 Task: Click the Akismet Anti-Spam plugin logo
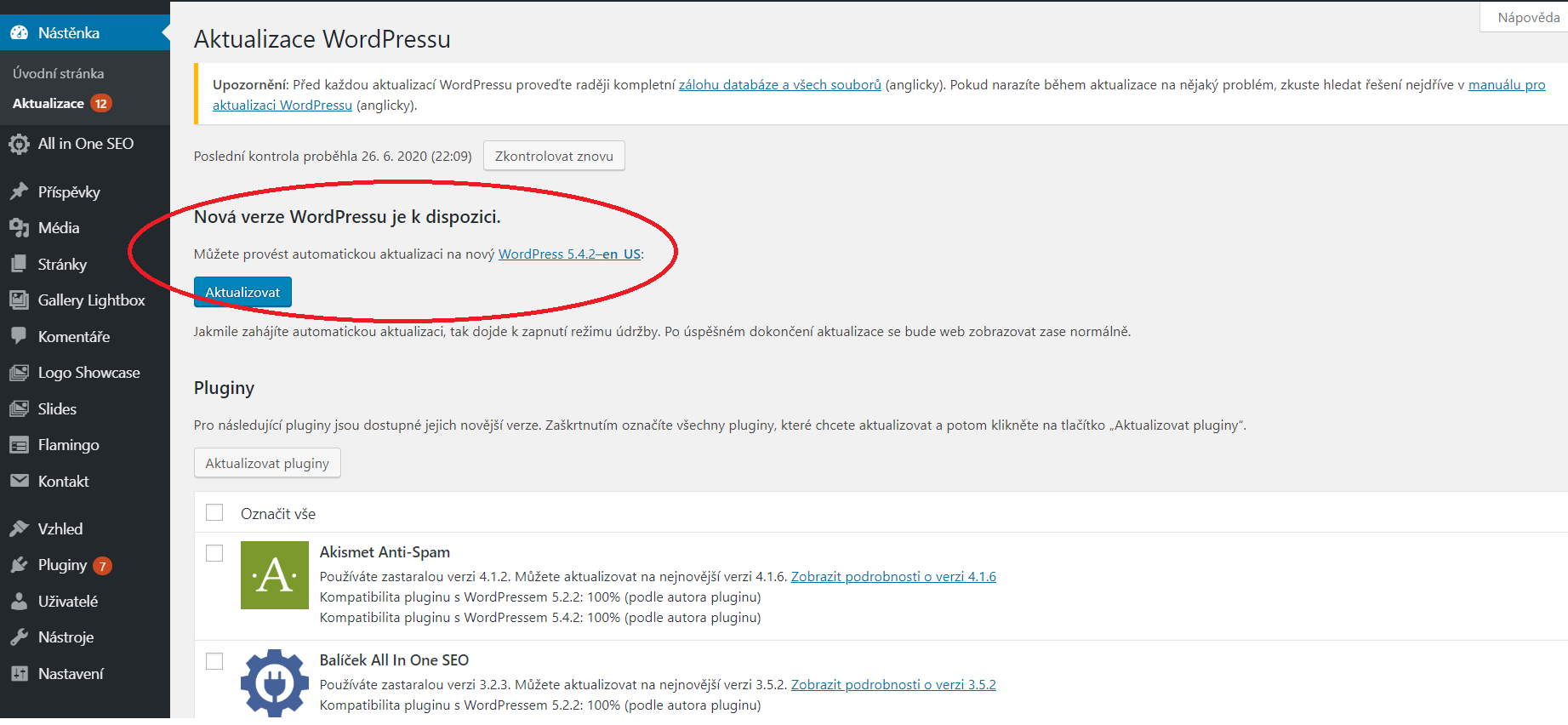pos(274,575)
